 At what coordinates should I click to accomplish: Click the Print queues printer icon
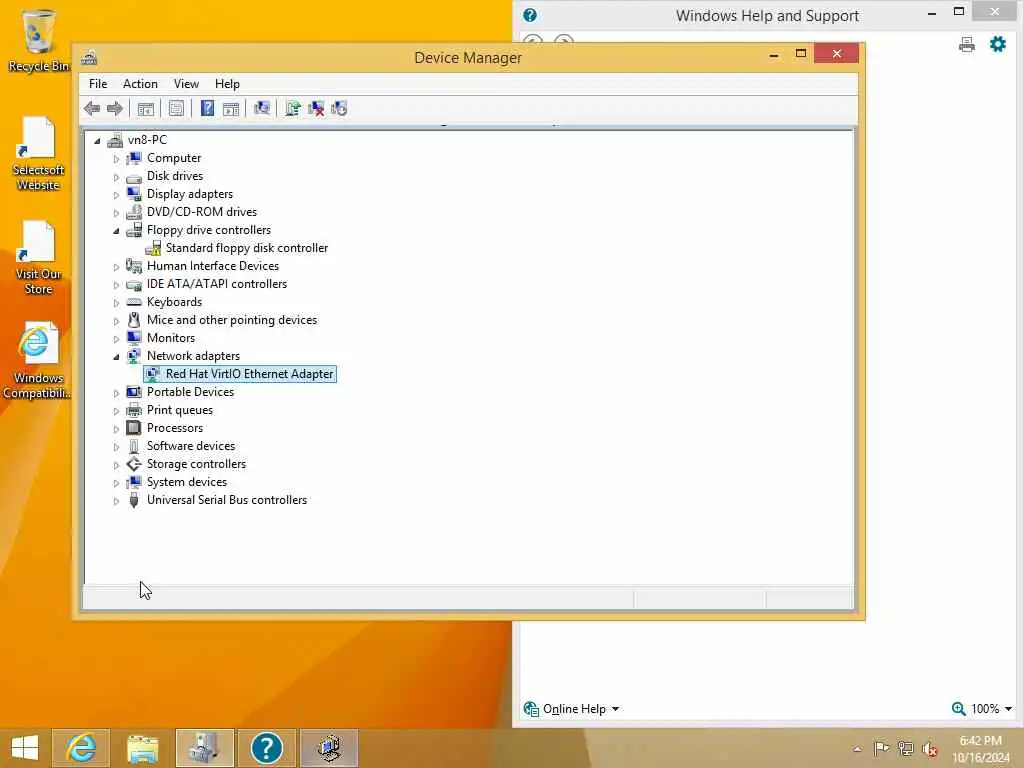click(134, 410)
